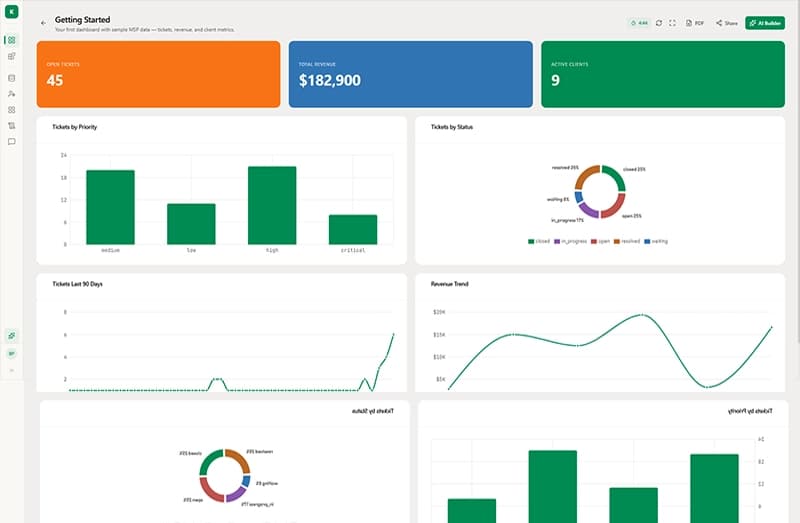Viewport: 800px width, 523px height.
Task: Click the green sparkle AI icon in lower sidebar
Action: [11, 336]
